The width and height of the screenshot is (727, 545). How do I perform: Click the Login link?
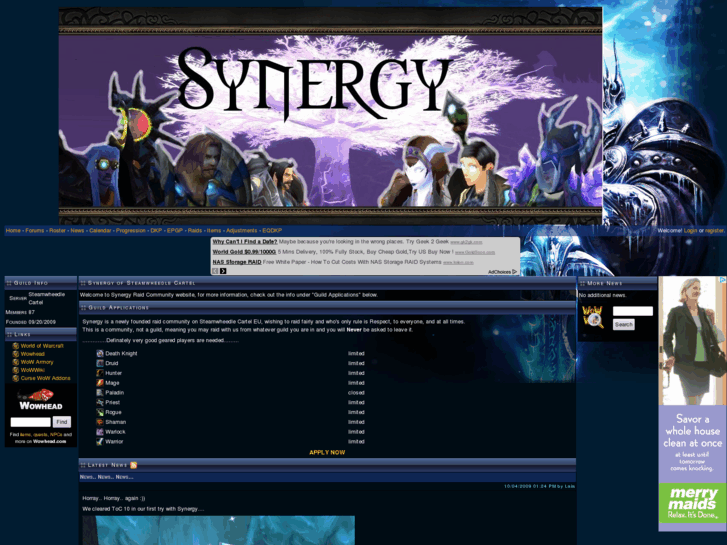click(x=690, y=231)
